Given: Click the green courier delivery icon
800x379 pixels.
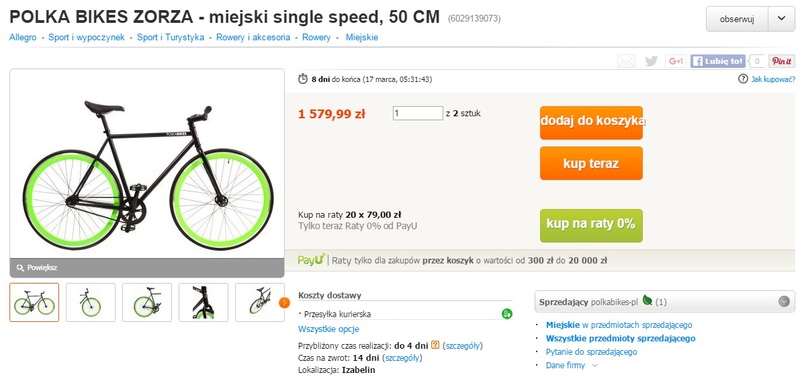Looking at the screenshot, I should click(507, 314).
